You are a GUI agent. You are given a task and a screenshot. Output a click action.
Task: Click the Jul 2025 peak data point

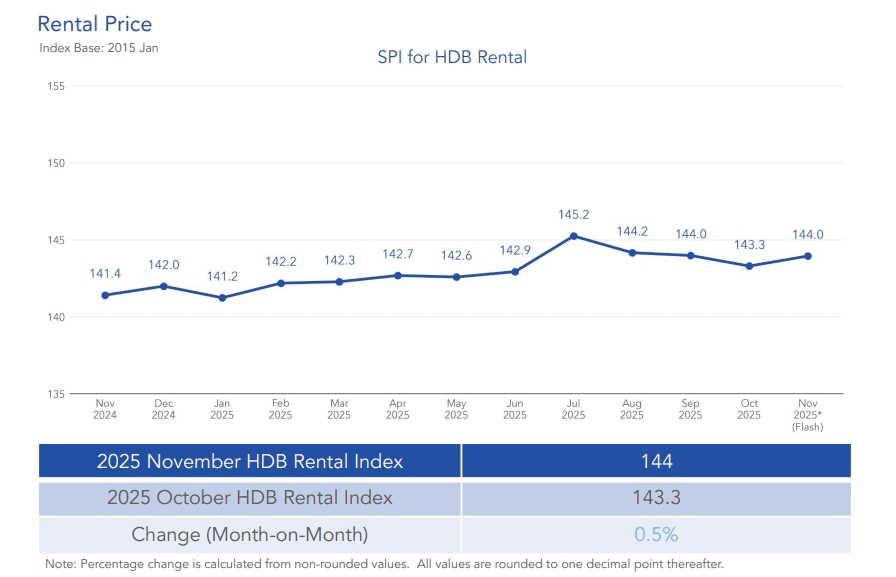click(573, 236)
